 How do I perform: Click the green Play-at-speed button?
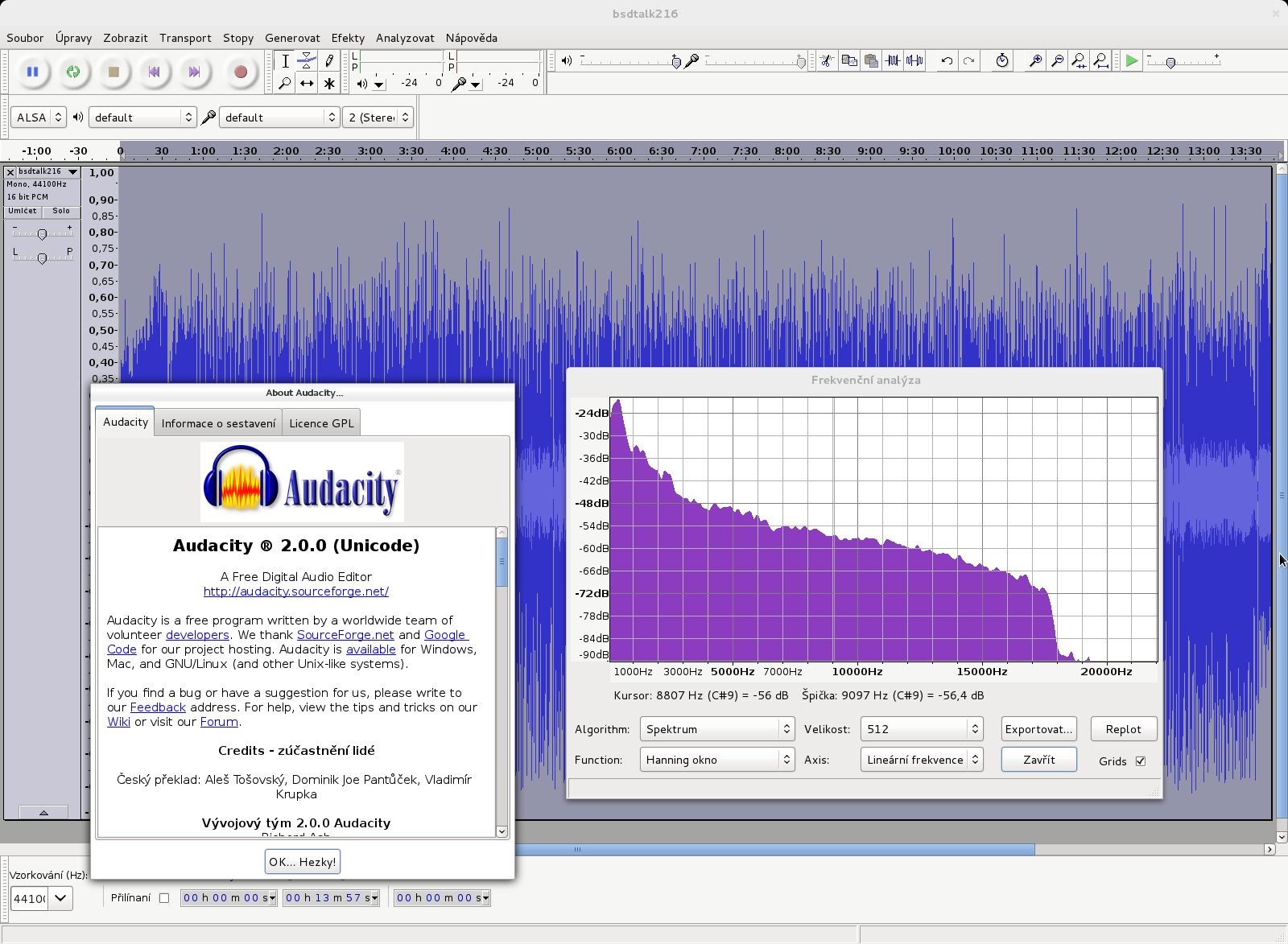click(x=1132, y=60)
